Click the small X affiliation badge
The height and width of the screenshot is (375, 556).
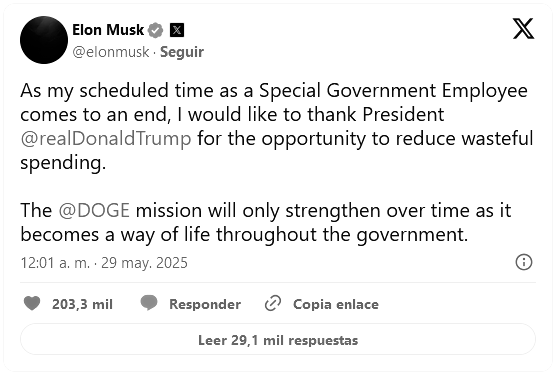pos(177,30)
